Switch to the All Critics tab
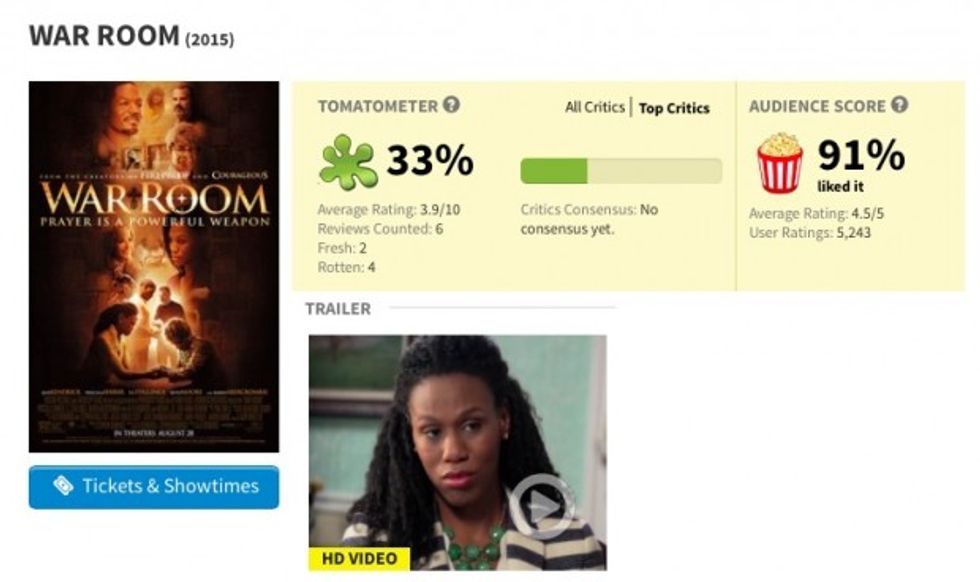 594,108
